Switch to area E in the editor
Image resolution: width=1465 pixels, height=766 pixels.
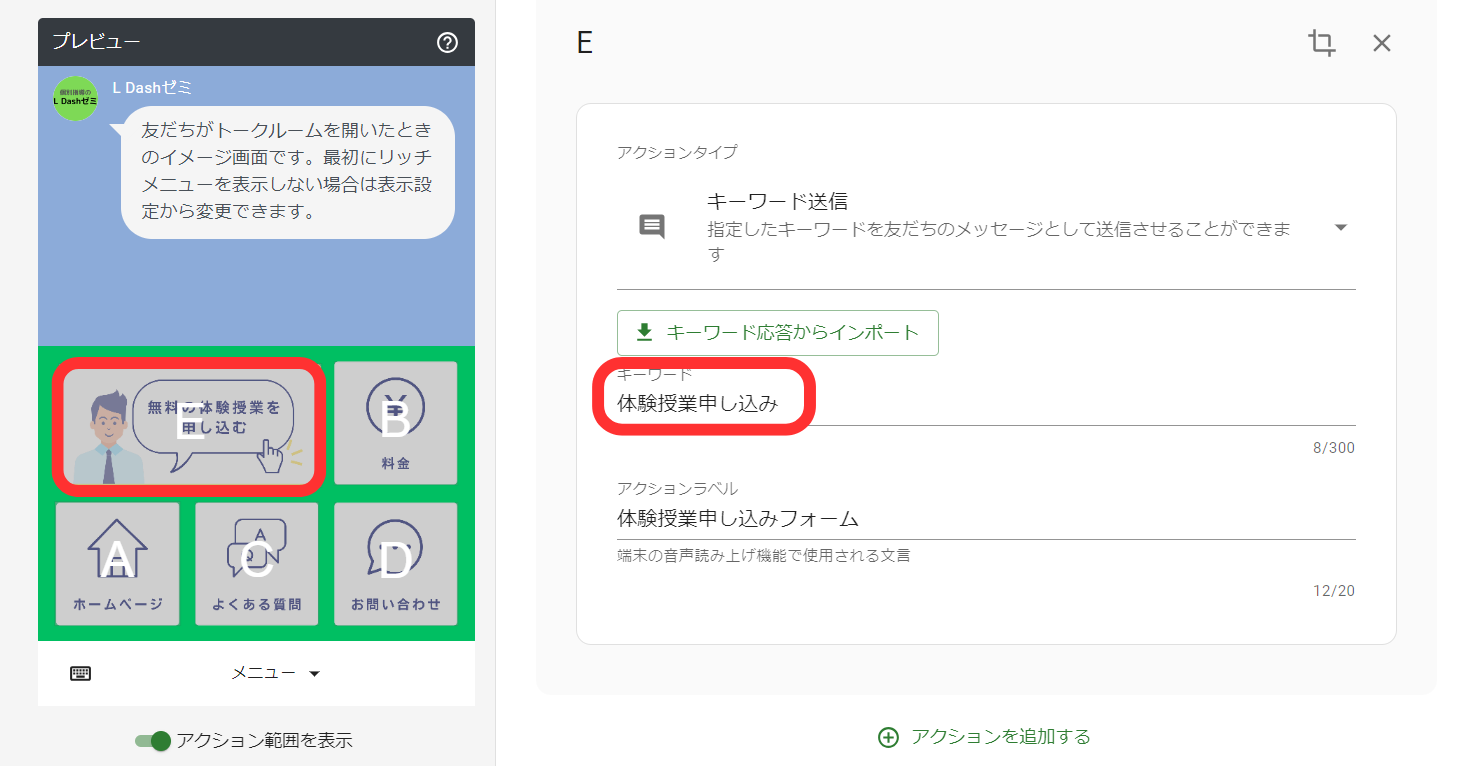[x=585, y=42]
